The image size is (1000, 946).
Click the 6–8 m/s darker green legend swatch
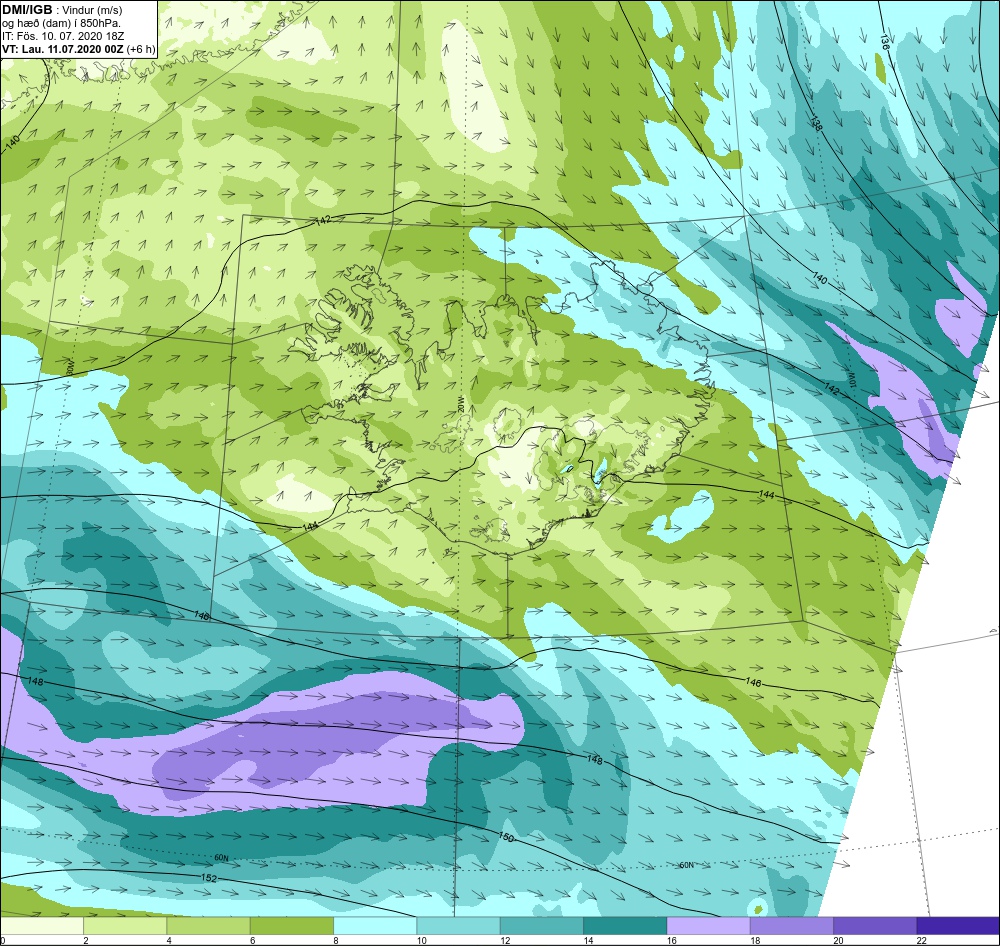point(291,925)
